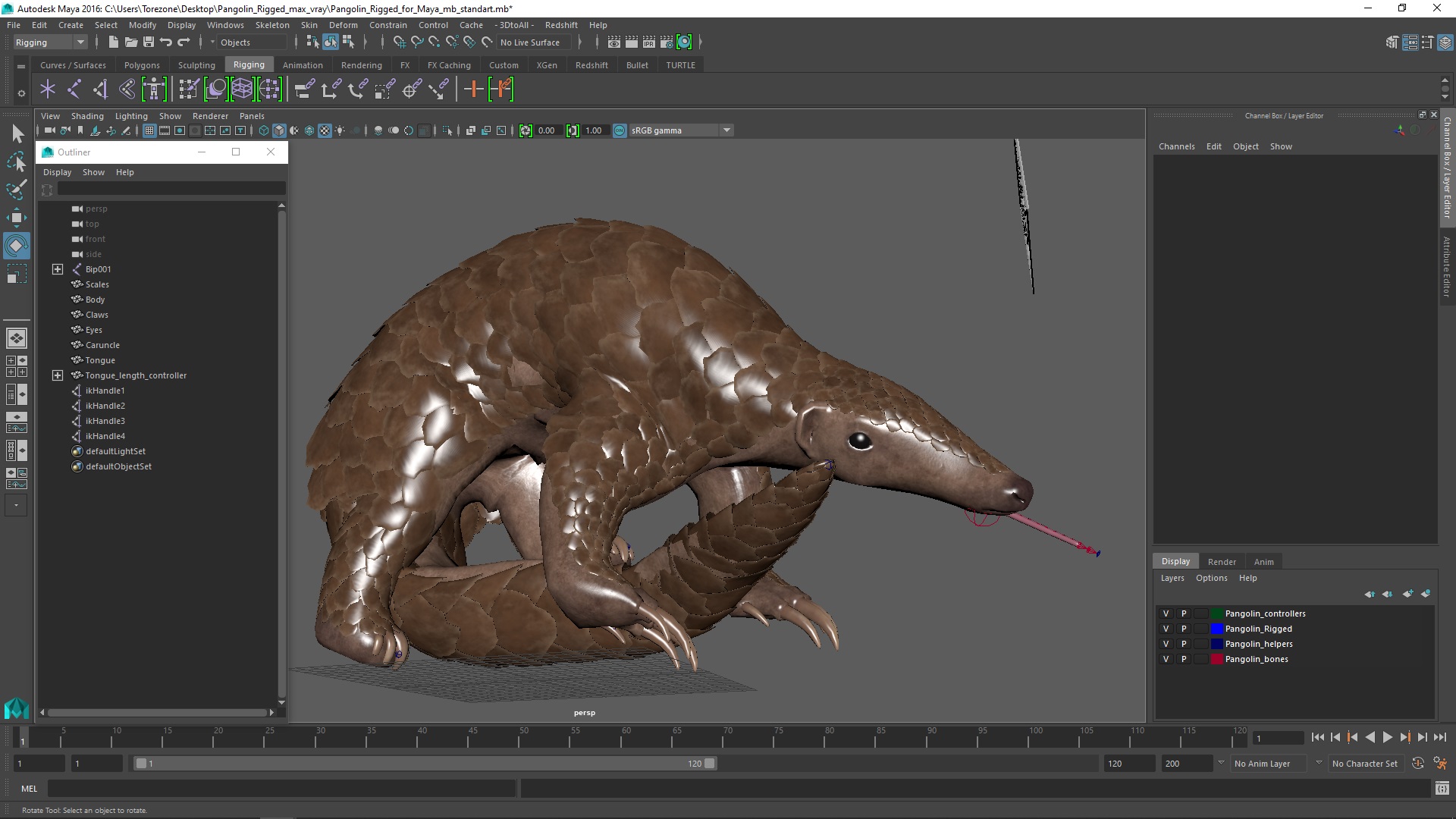Click the Create Joint tool shelf icon
This screenshot has height=819, width=1456.
click(74, 89)
